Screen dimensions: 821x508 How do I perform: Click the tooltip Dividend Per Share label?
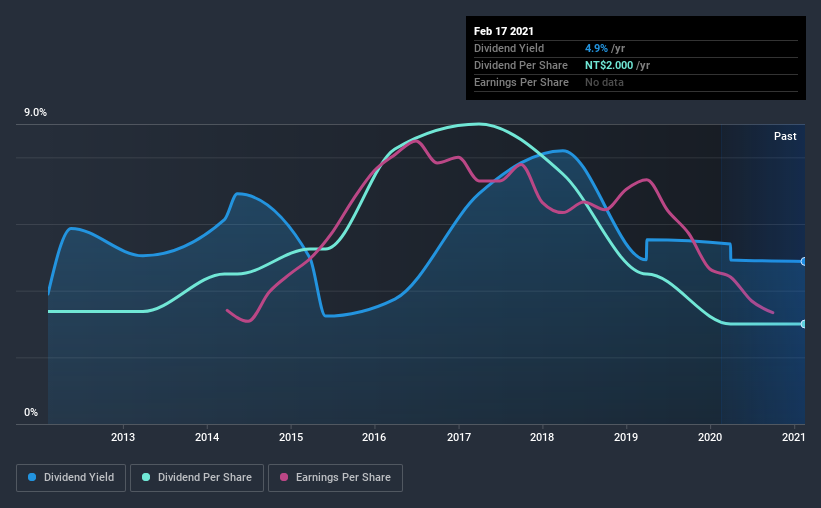(520, 65)
